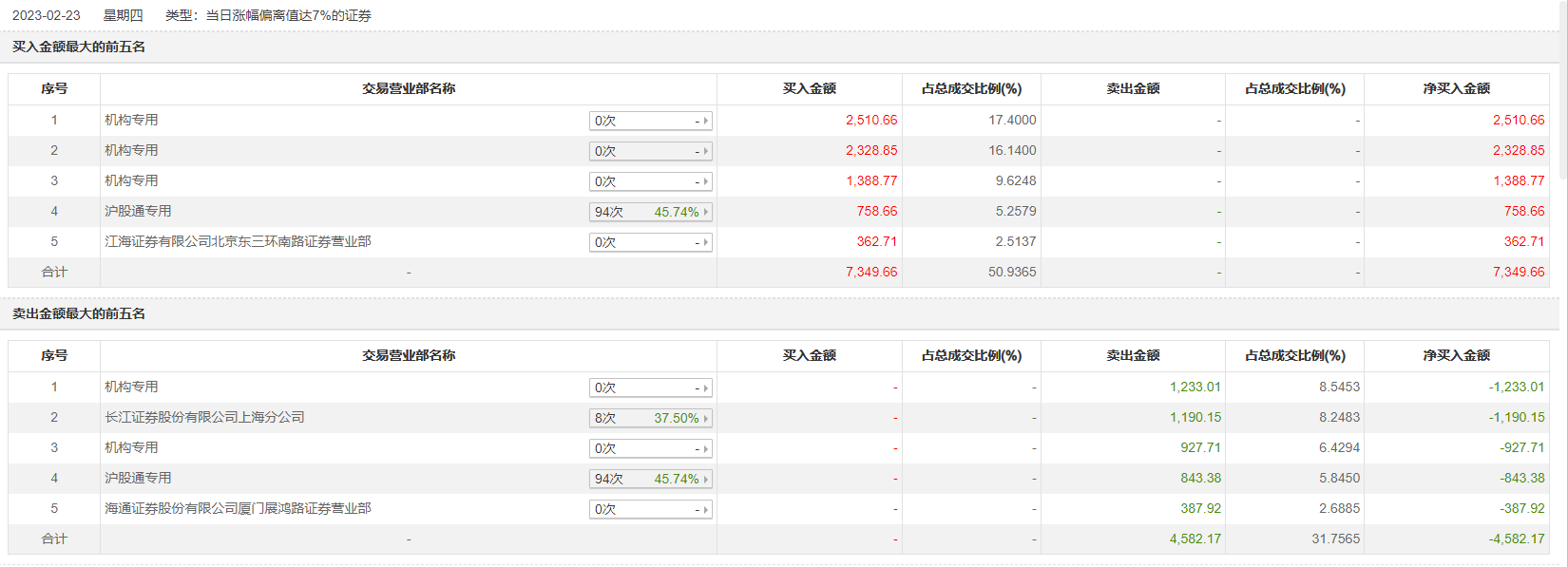Click 机构专用 in buy-table row 1
The width and height of the screenshot is (1568, 567).
click(x=131, y=120)
